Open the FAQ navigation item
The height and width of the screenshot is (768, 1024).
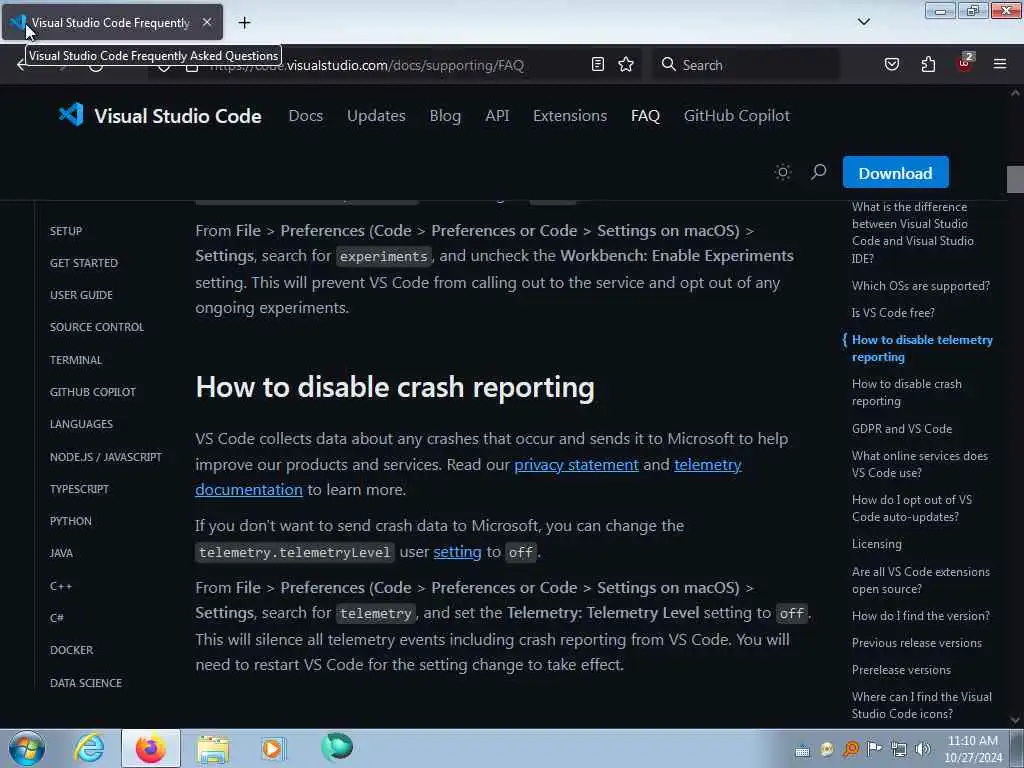[645, 116]
